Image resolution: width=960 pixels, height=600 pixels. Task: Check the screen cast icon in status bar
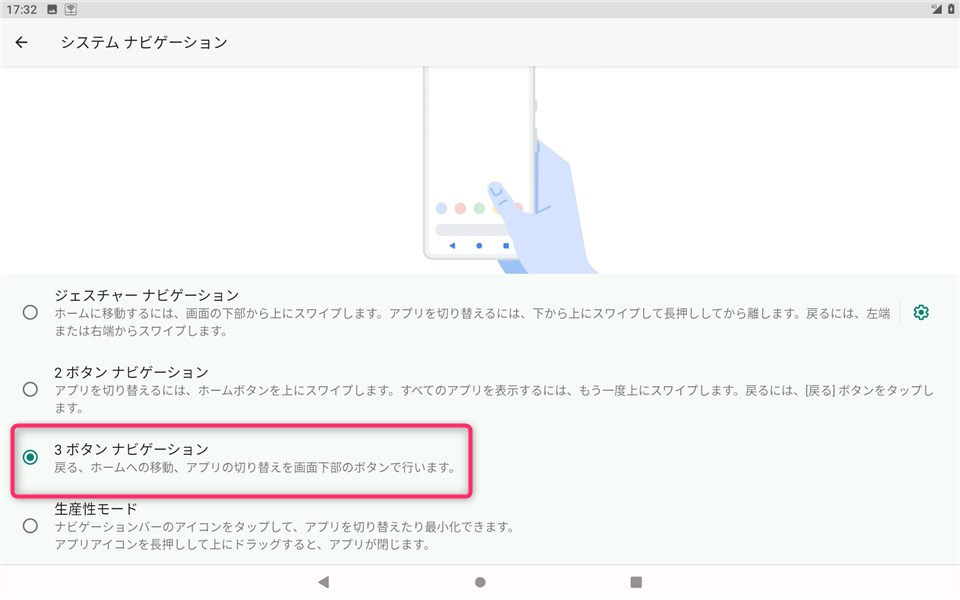coord(71,9)
